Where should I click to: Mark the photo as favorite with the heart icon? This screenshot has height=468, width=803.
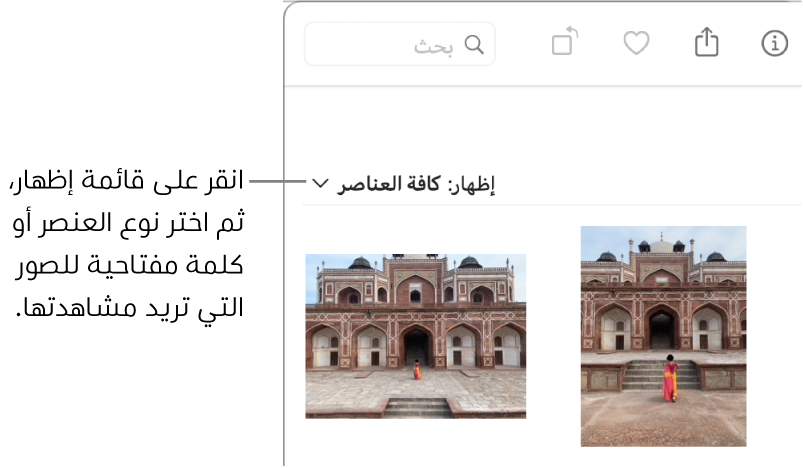636,43
